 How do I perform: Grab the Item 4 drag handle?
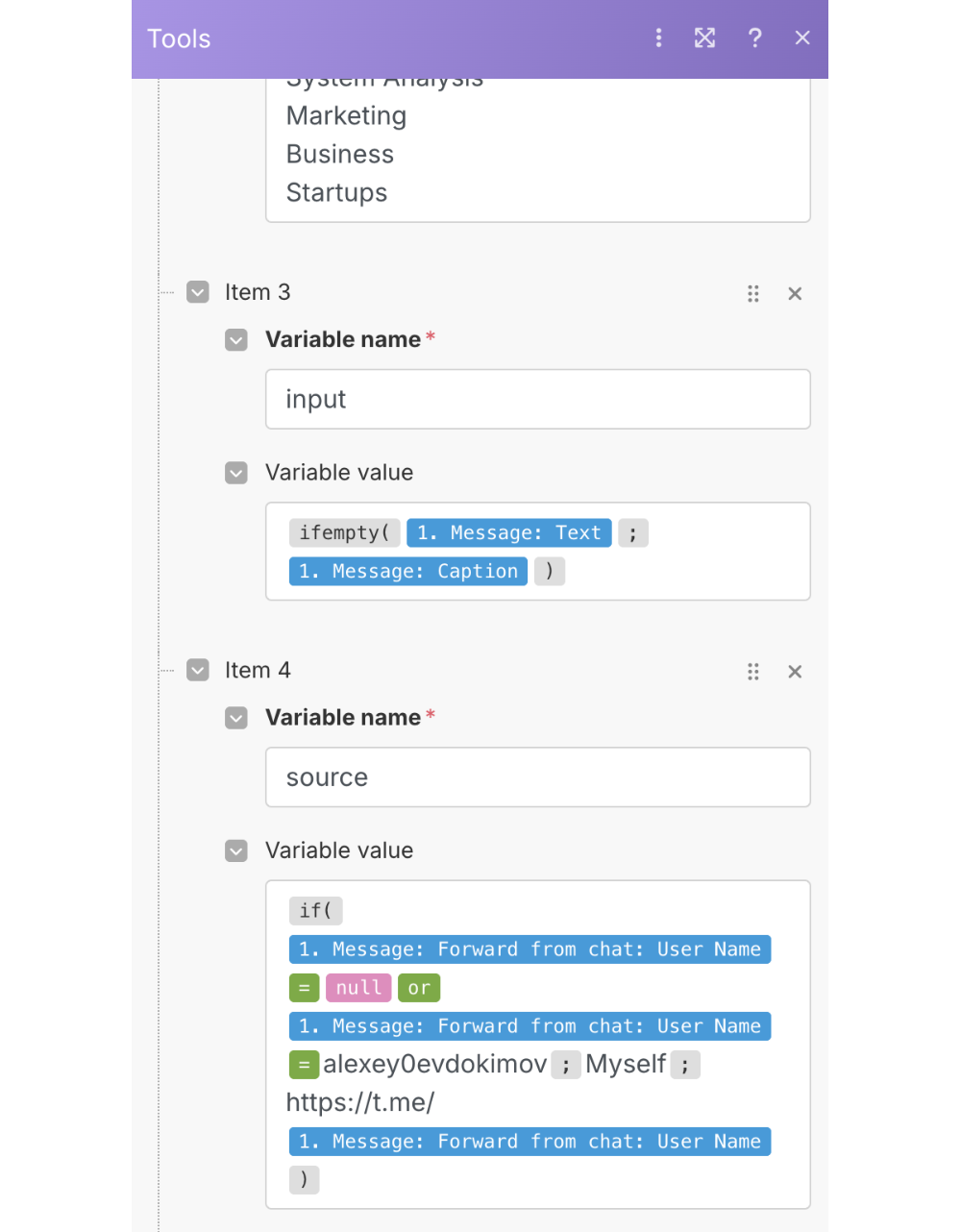pyautogui.click(x=753, y=672)
